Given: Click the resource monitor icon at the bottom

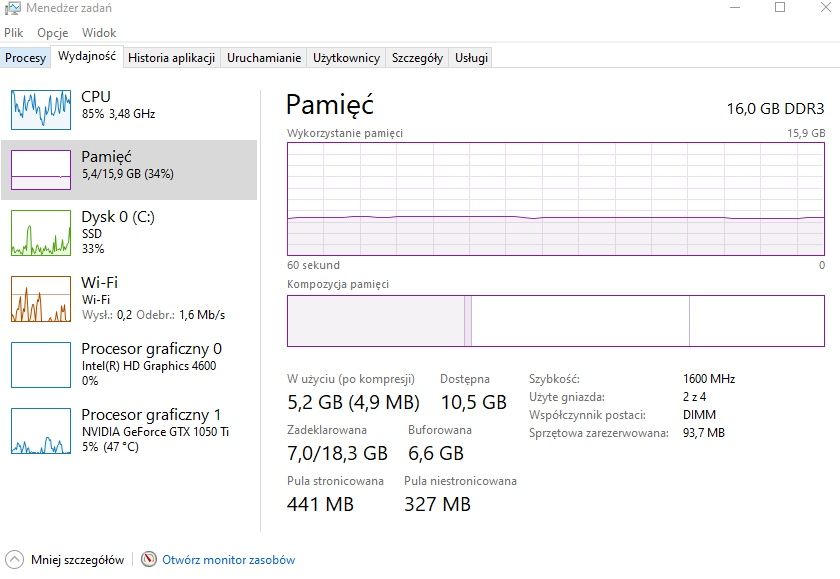Looking at the screenshot, I should [x=149, y=560].
